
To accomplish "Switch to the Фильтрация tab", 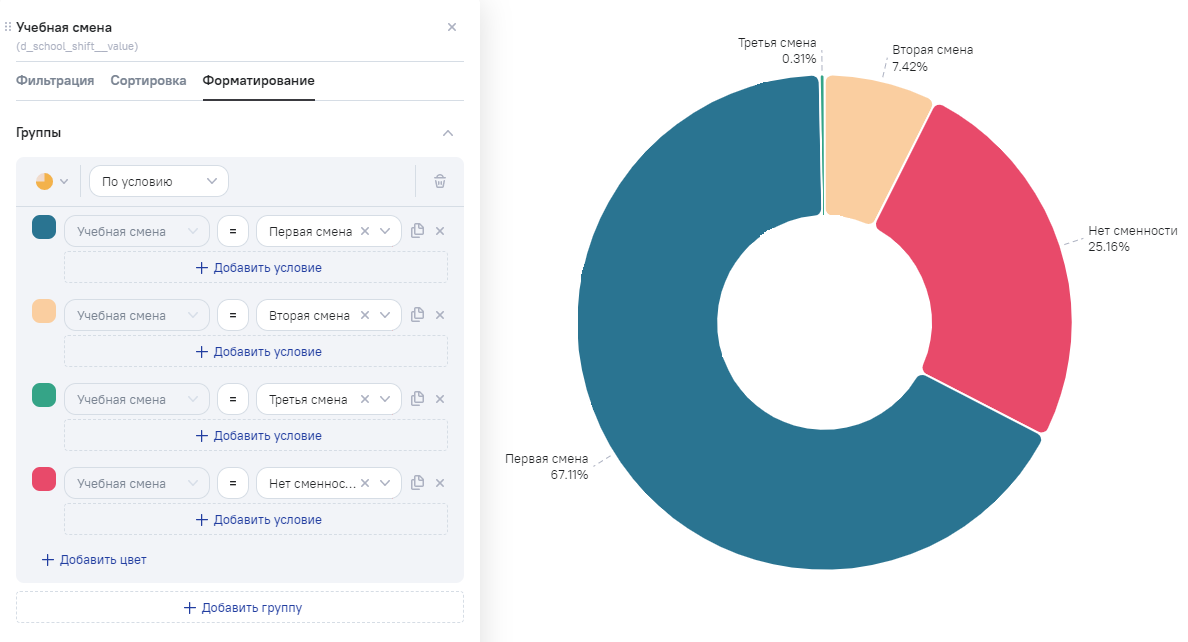I will click(55, 81).
